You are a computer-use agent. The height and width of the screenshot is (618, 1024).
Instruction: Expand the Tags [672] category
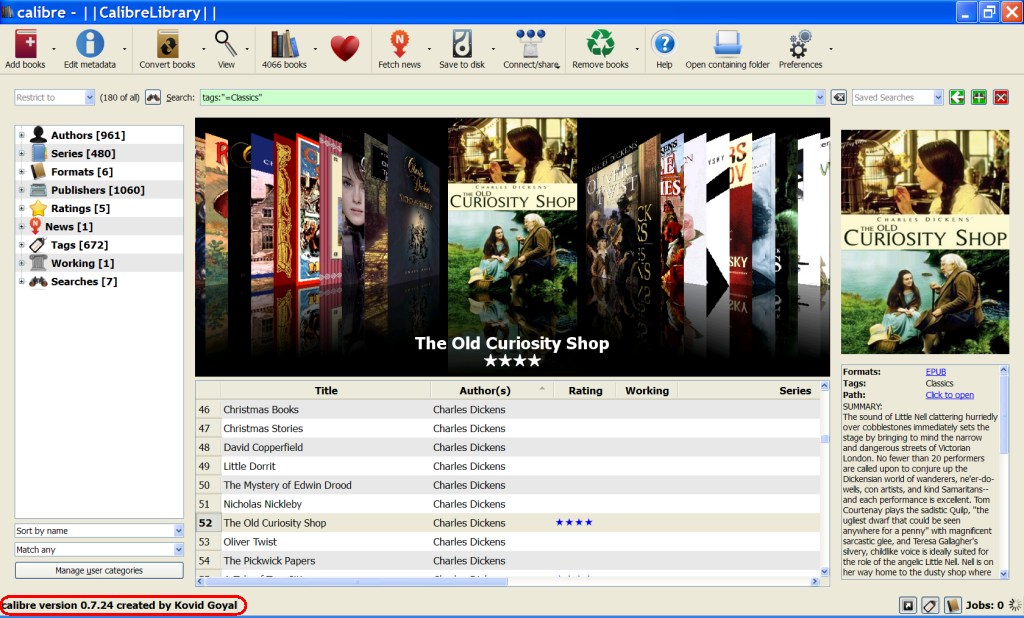coord(22,245)
